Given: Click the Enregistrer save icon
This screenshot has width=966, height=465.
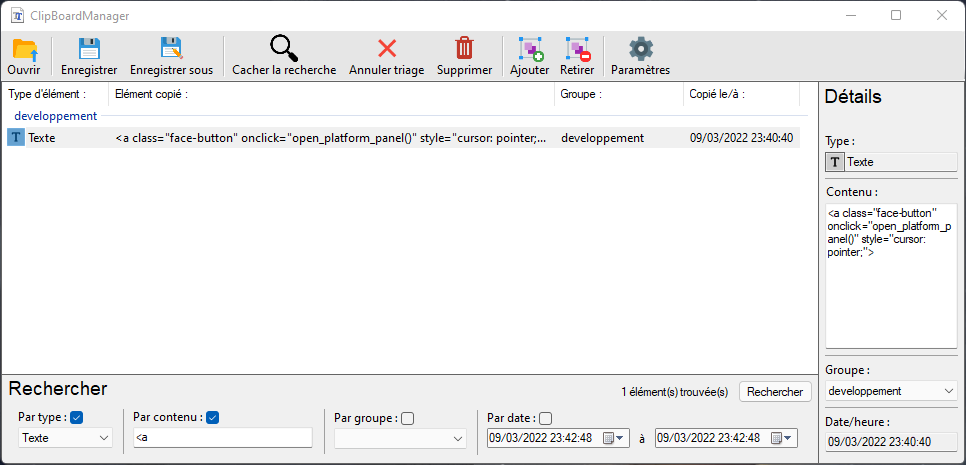Looking at the screenshot, I should coord(89,50).
